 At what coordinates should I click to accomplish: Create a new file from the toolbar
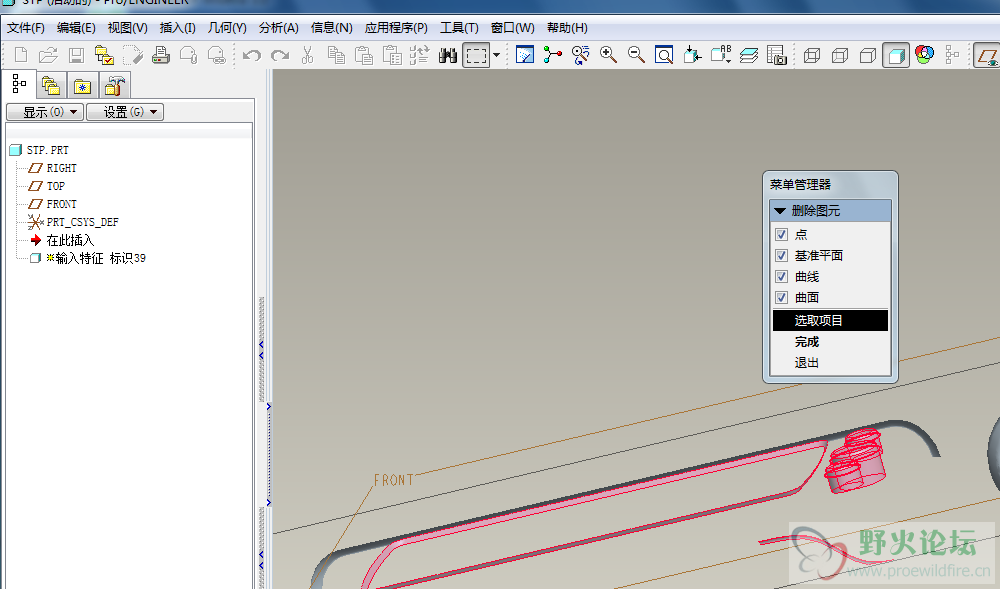[x=20, y=55]
